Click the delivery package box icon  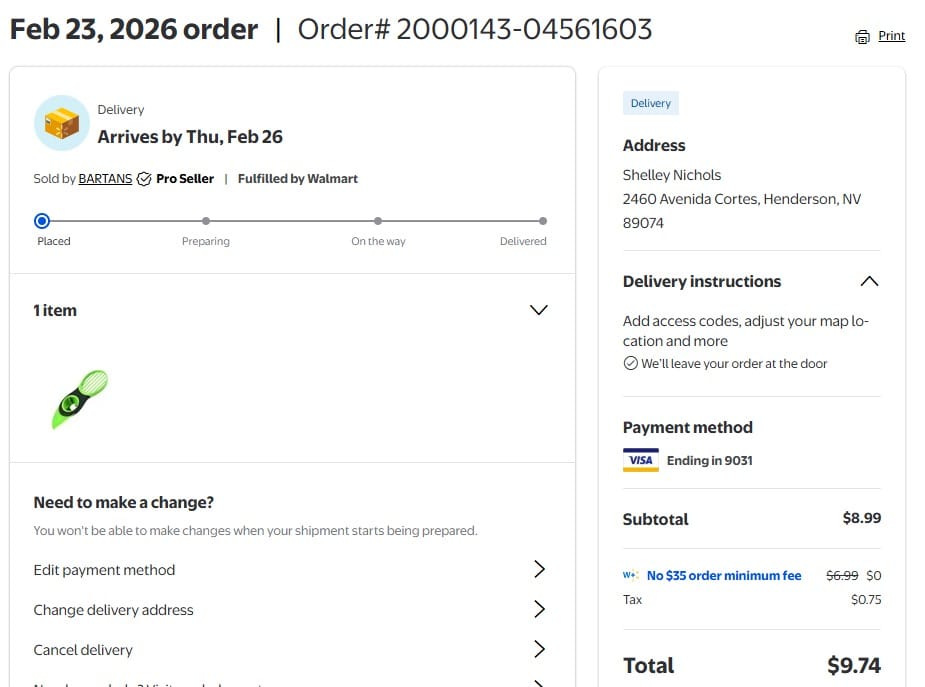pyautogui.click(x=62, y=124)
